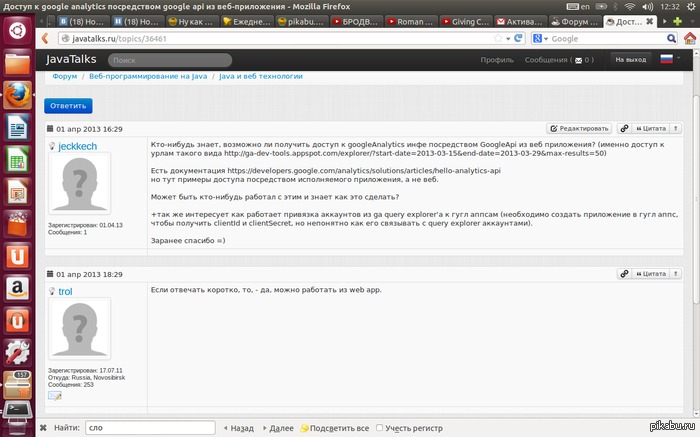The width and height of the screenshot is (700, 437).
Task: Switch to the 'Форум…' tab
Action: click(575, 21)
